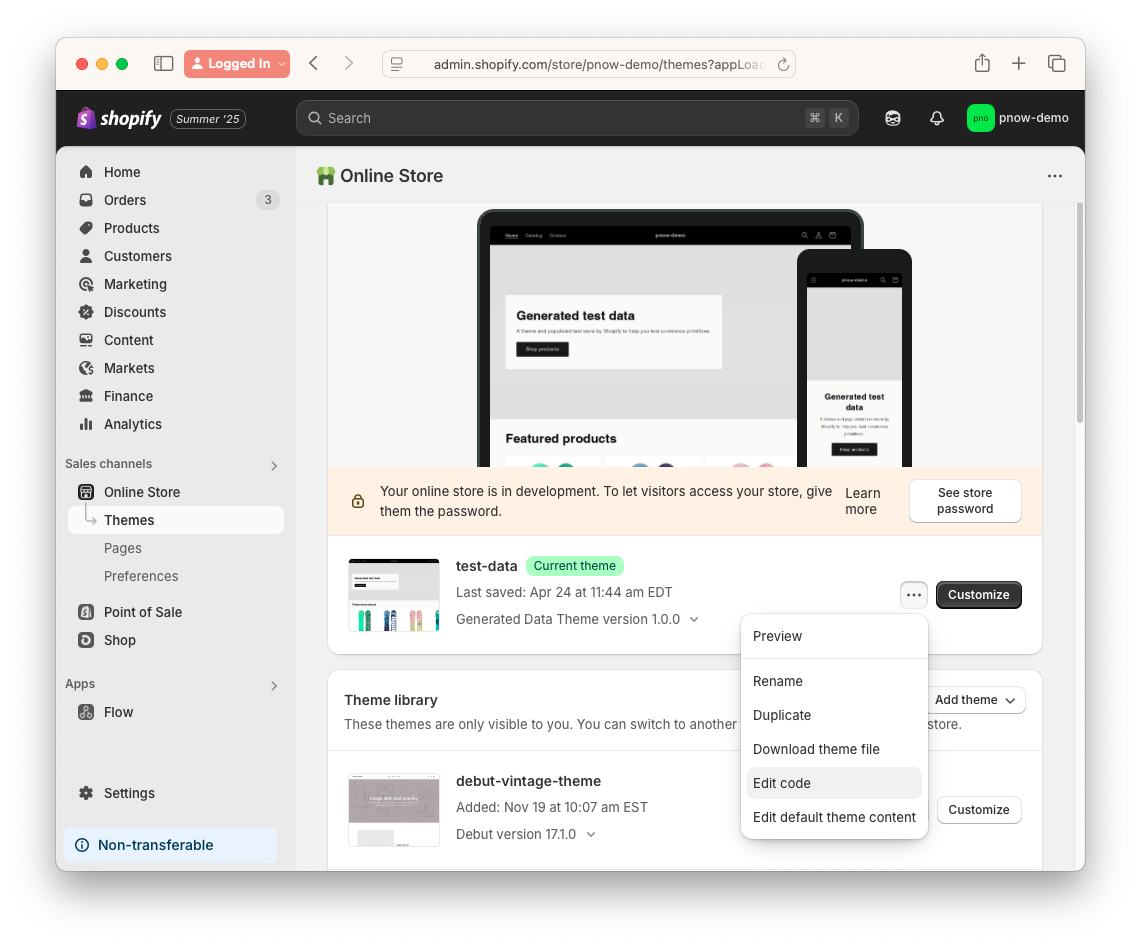This screenshot has height=945, width=1141.
Task: Click the test-data theme thumbnail
Action: (394, 595)
